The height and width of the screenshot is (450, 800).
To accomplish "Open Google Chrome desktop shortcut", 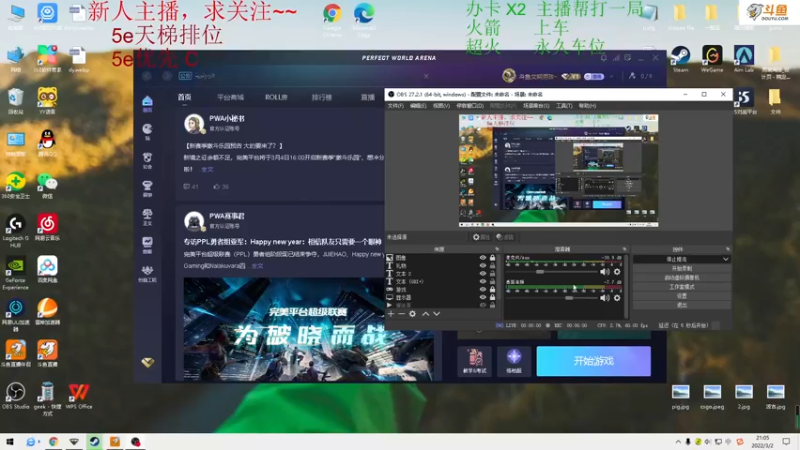I will click(x=332, y=19).
